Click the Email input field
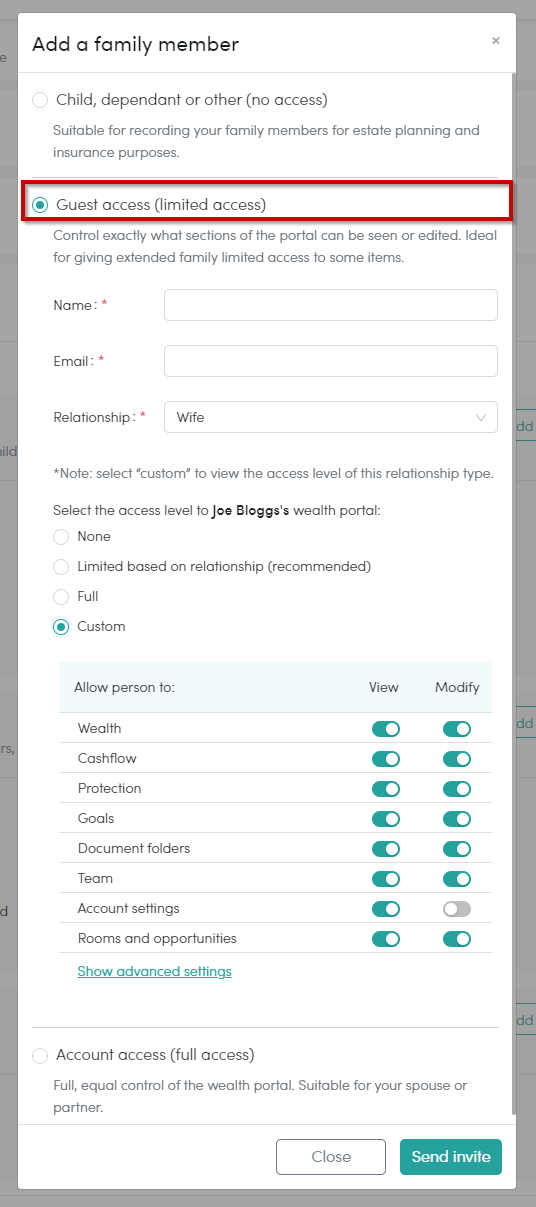Image resolution: width=536 pixels, height=1207 pixels. click(331, 361)
